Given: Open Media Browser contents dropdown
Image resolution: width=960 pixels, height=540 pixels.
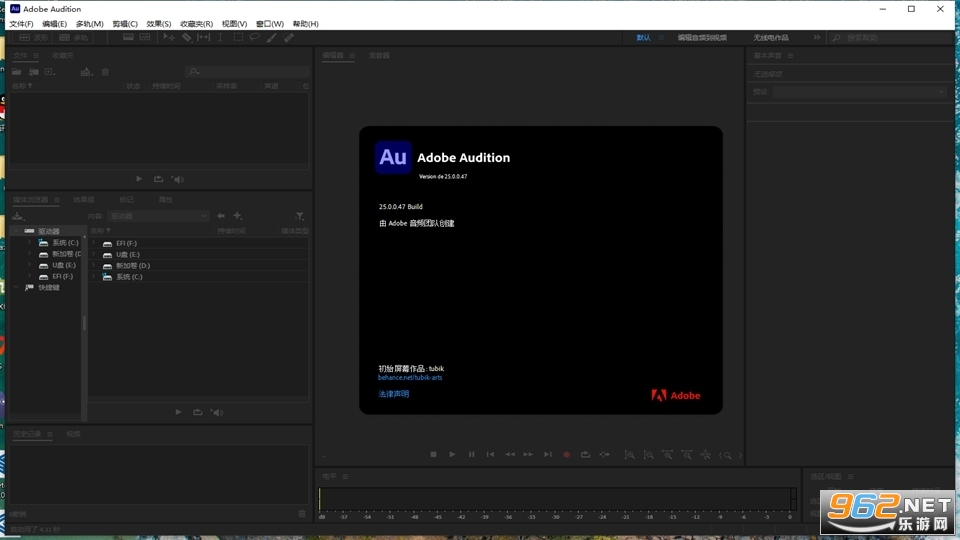Looking at the screenshot, I should 158,216.
